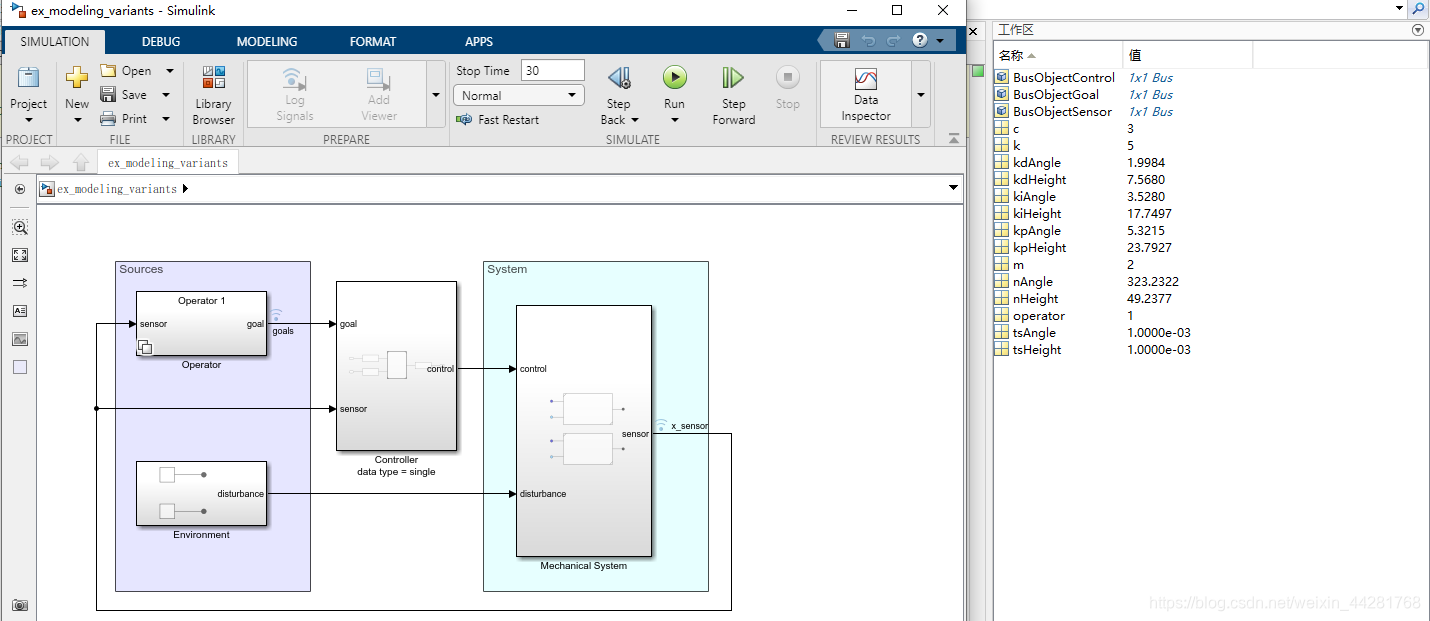1430x621 pixels.
Task: Select the kpHeight workspace variable
Action: point(1039,248)
